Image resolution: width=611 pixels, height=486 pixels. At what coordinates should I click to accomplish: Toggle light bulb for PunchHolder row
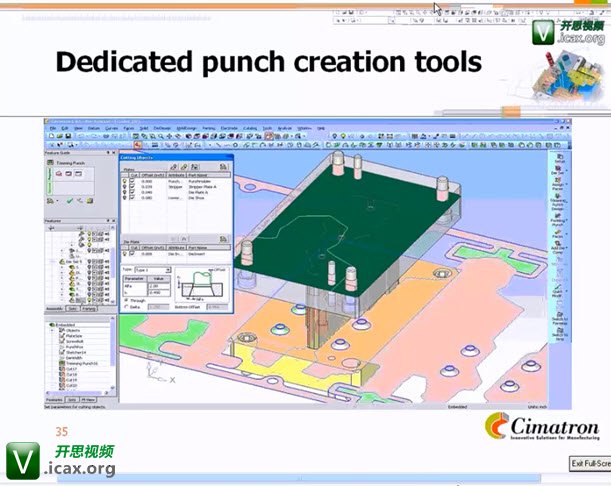click(x=125, y=182)
